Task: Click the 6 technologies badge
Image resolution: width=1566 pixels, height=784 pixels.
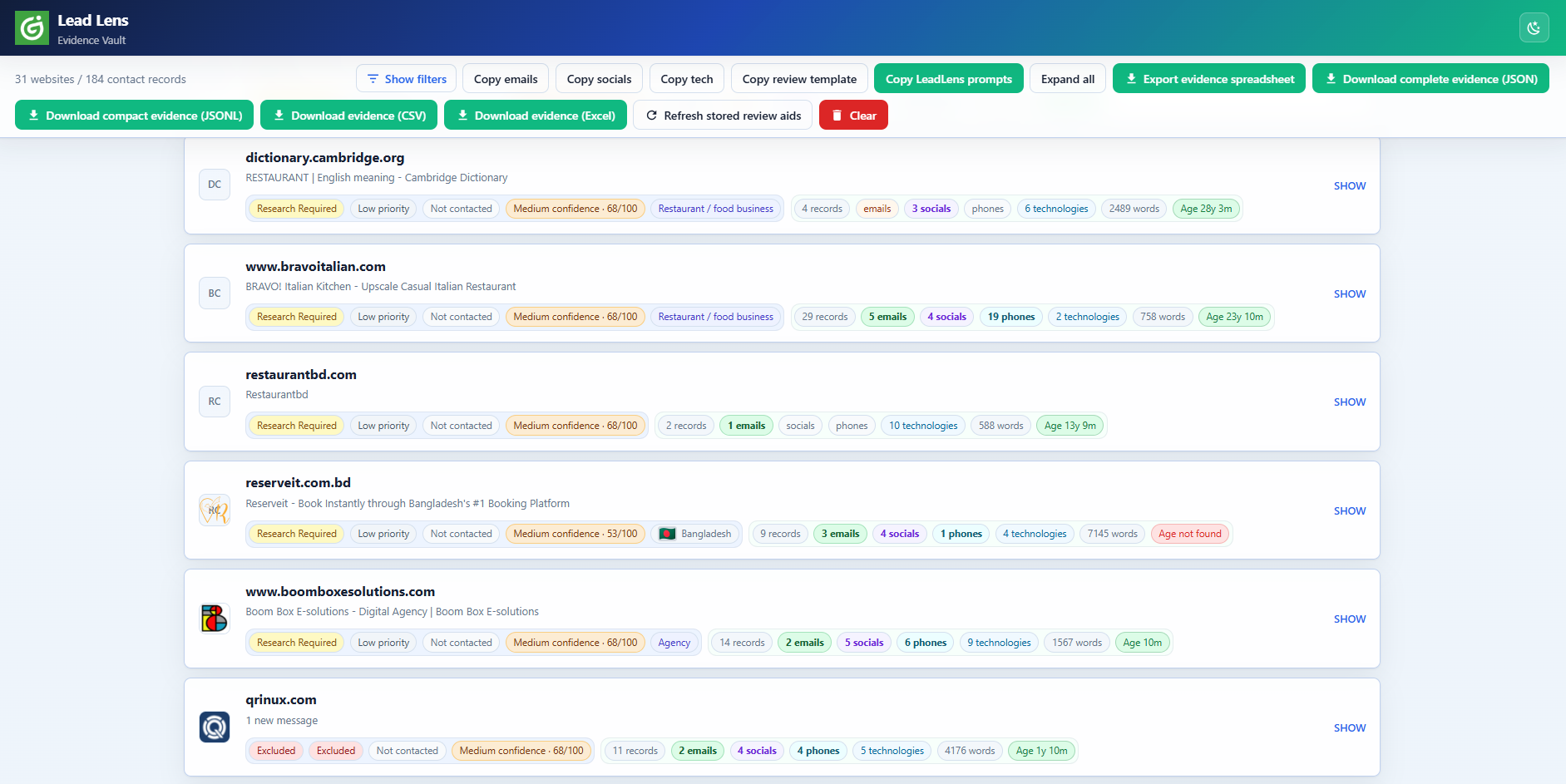Action: (x=1056, y=209)
